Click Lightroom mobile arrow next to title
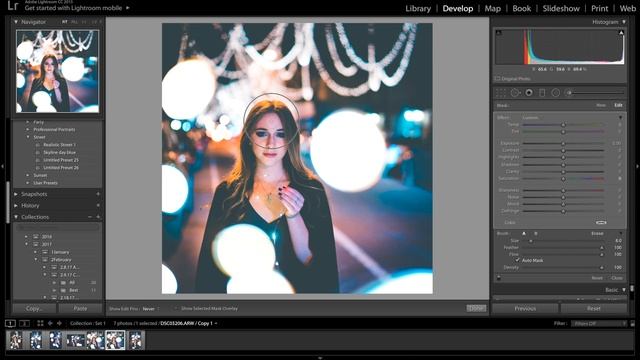Screen dimensions: 640x360 128,8
